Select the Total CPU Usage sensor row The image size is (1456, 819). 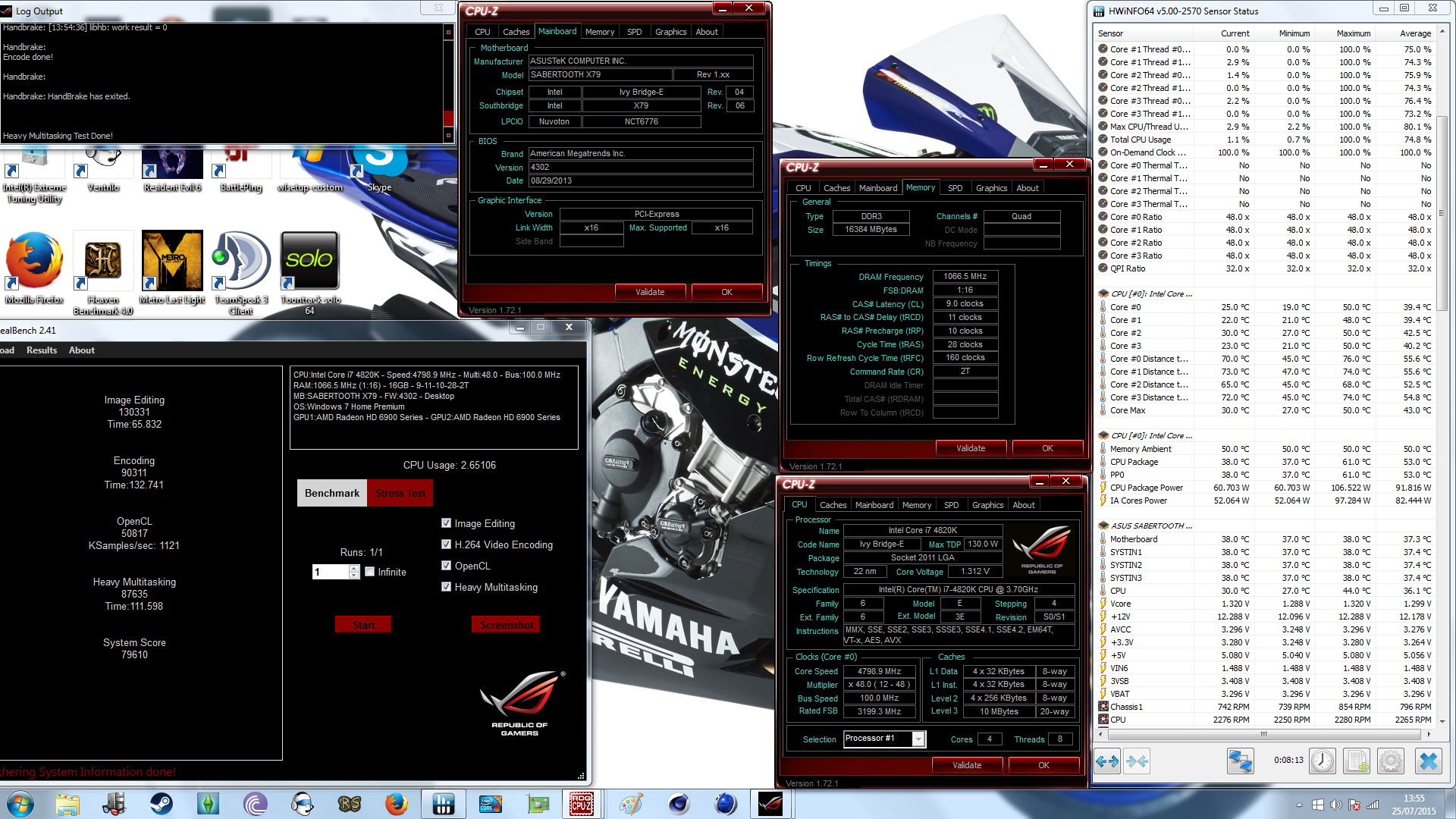(1265, 140)
